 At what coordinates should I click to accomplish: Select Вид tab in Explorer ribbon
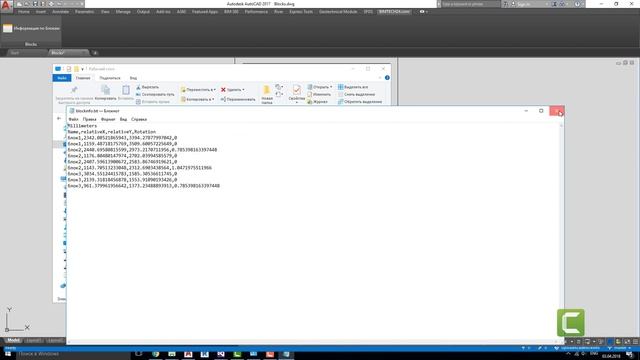[x=133, y=78]
